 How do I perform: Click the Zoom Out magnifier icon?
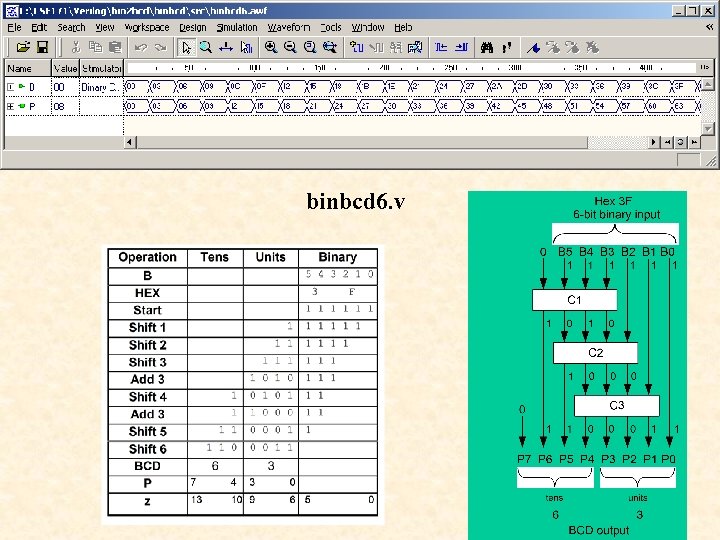[290, 47]
